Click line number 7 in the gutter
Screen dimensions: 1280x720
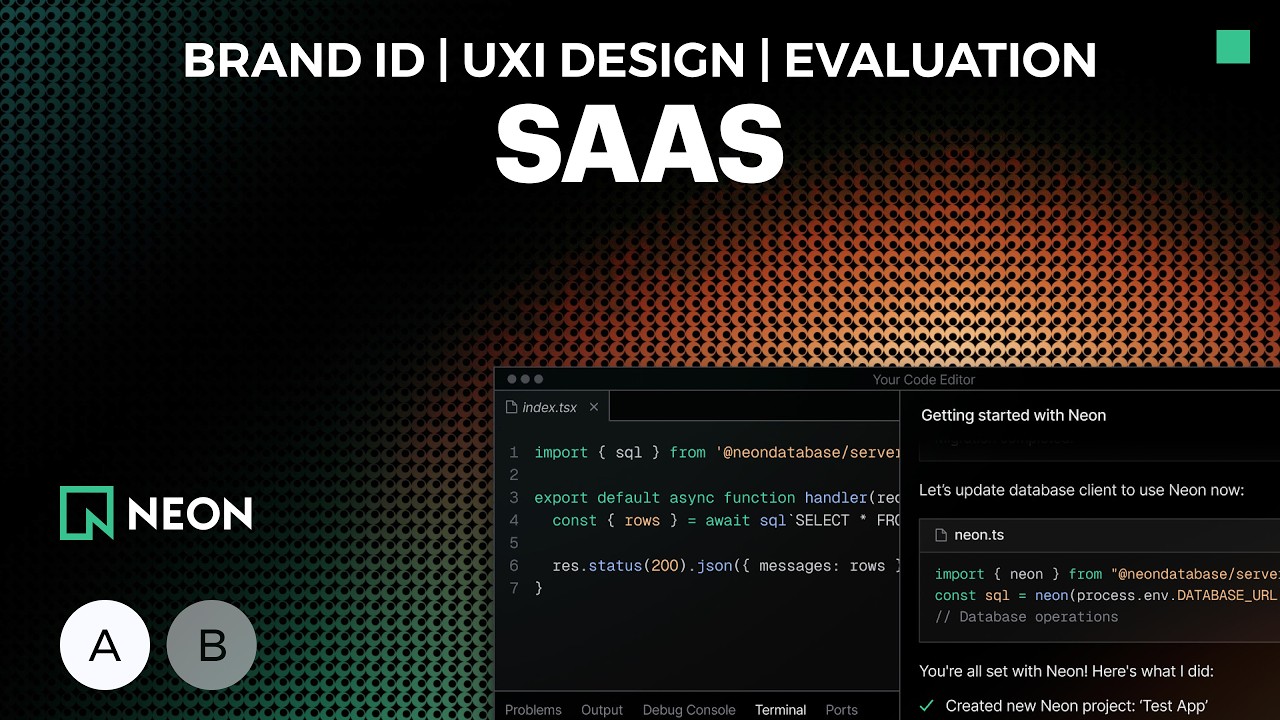tap(514, 588)
